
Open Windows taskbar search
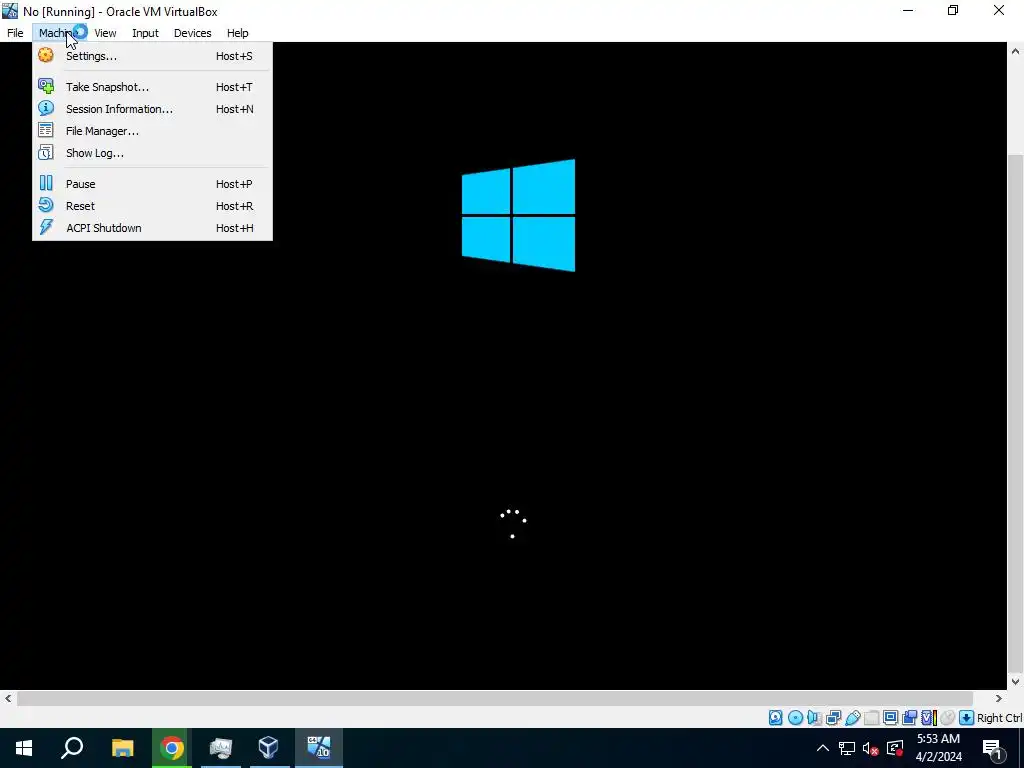tap(72, 748)
